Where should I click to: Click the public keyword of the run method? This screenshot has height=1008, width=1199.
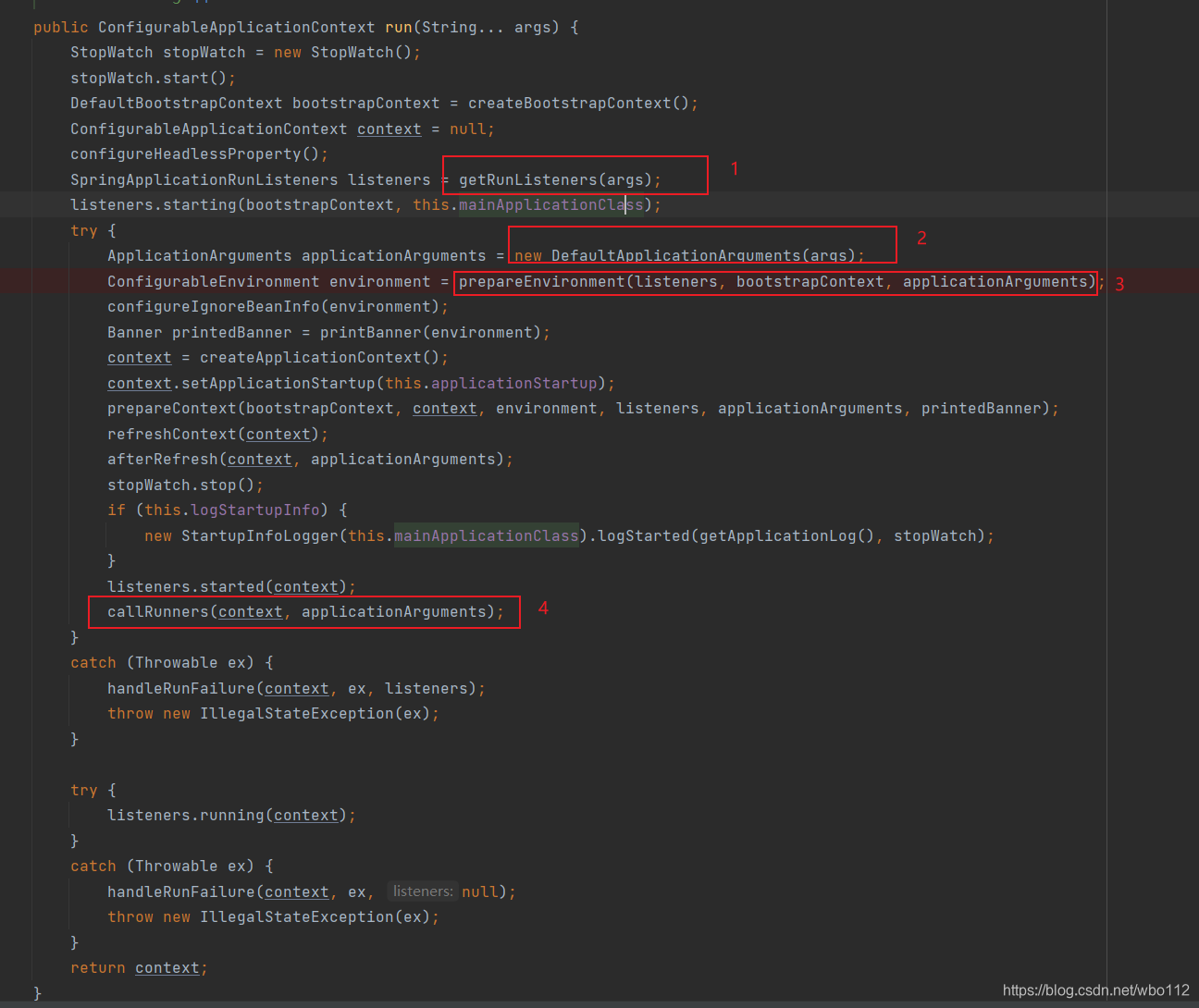click(x=61, y=28)
